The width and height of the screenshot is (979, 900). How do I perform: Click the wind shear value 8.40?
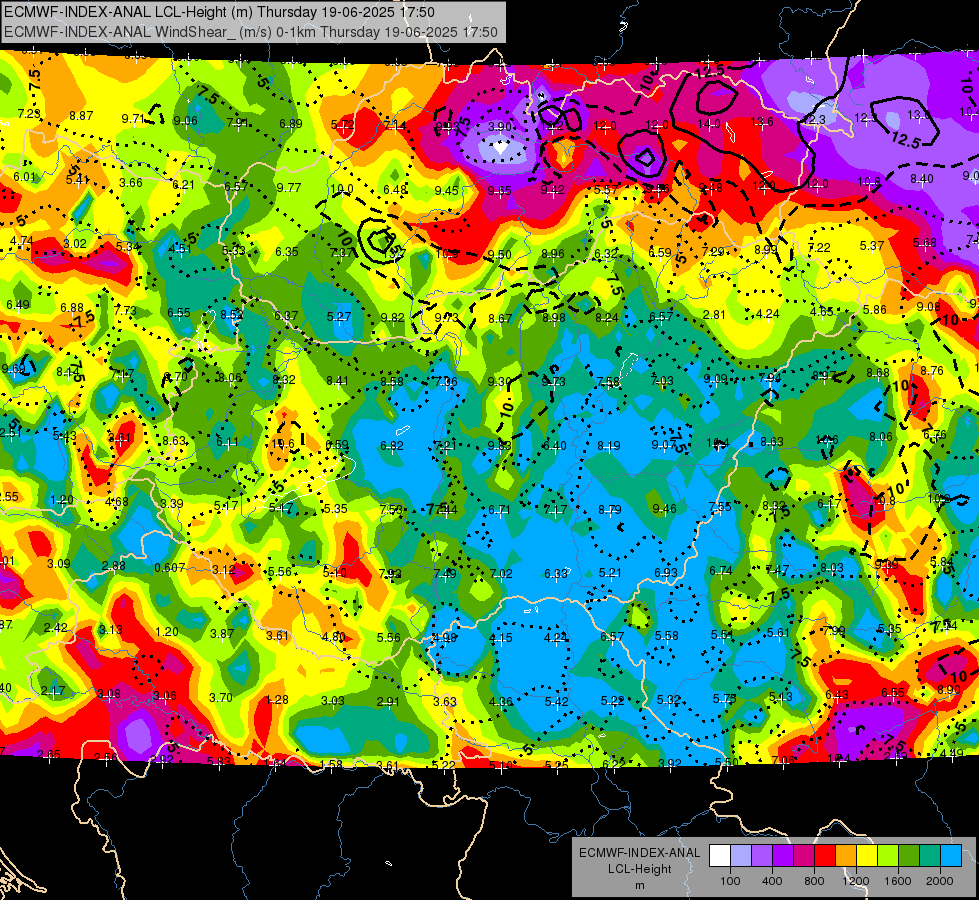click(x=922, y=179)
